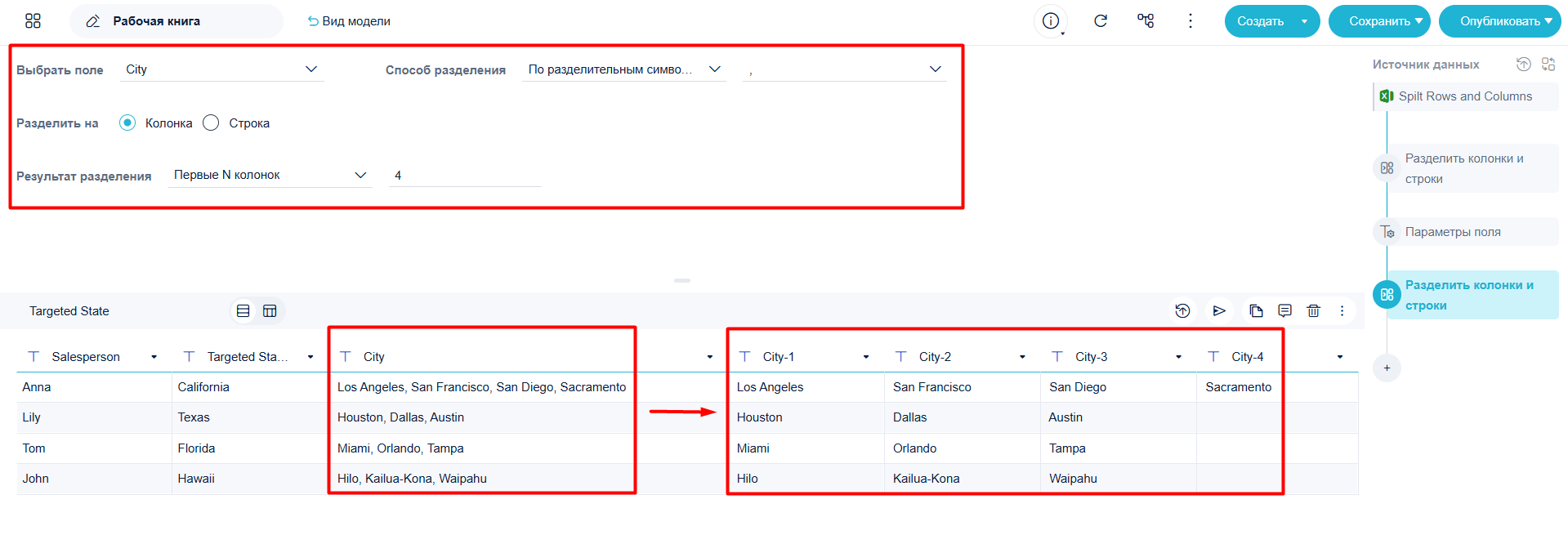Click the refresh icon in top bar
The width and height of the screenshot is (1568, 544).
click(x=1101, y=21)
